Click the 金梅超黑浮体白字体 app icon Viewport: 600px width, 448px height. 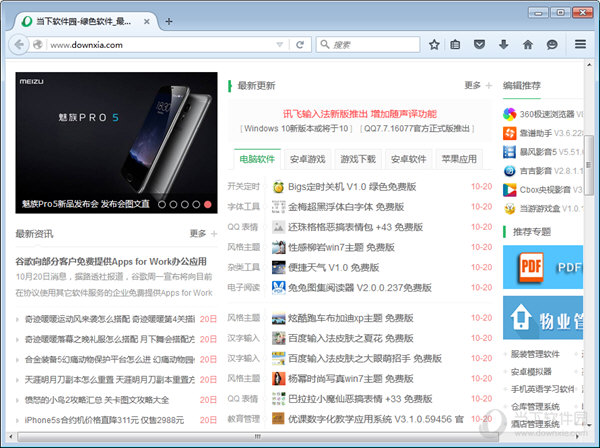click(278, 207)
